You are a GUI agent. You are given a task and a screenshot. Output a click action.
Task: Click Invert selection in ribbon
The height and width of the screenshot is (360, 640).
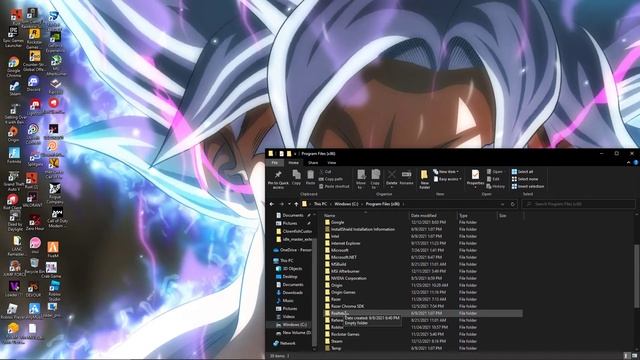(x=528, y=186)
